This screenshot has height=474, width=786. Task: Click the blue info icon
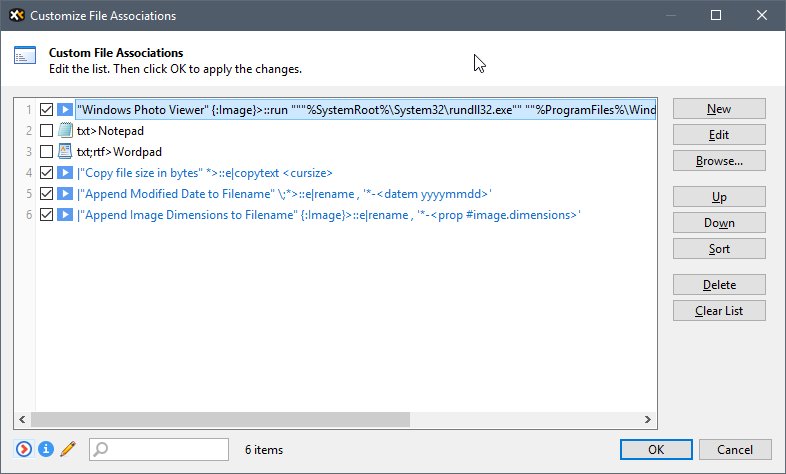click(x=46, y=449)
